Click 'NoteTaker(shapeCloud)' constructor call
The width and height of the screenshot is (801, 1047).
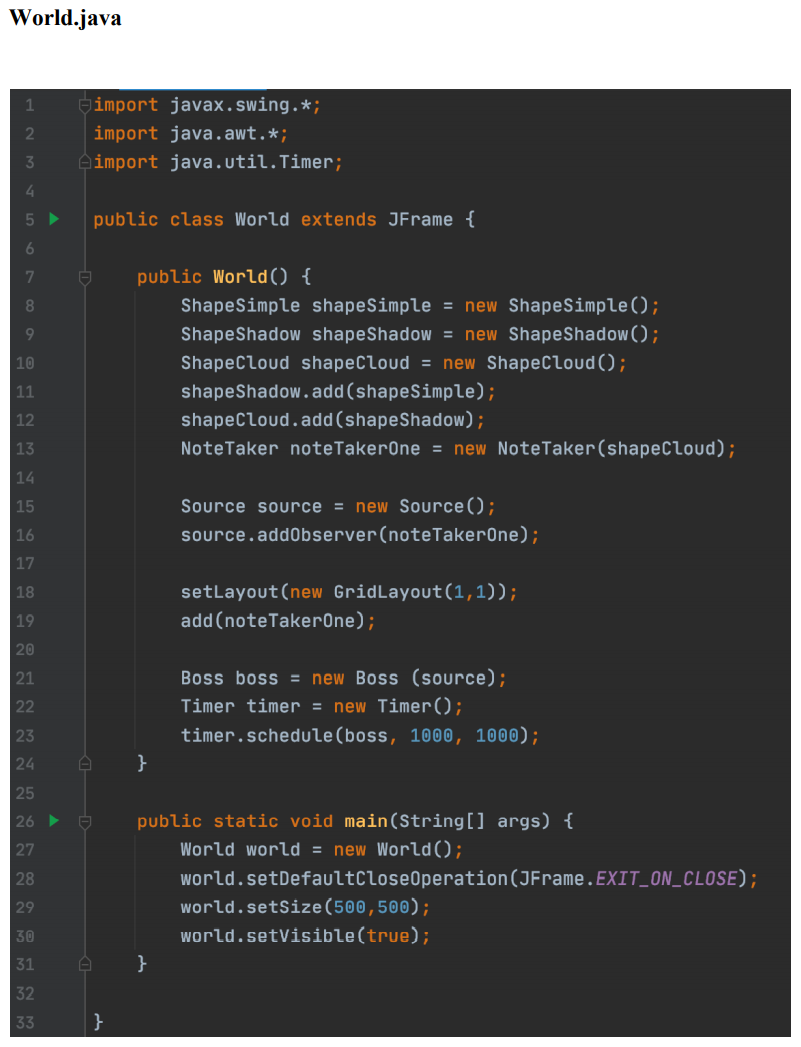point(611,449)
